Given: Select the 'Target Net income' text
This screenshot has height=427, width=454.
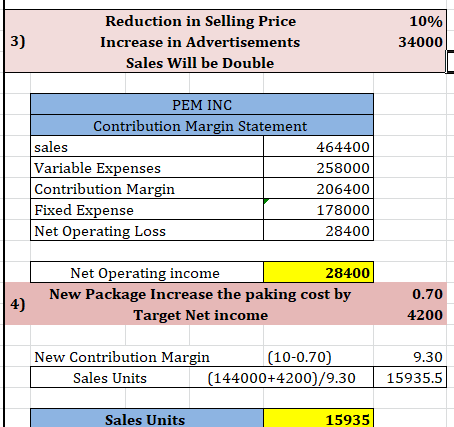Looking at the screenshot, I should coord(201,315).
